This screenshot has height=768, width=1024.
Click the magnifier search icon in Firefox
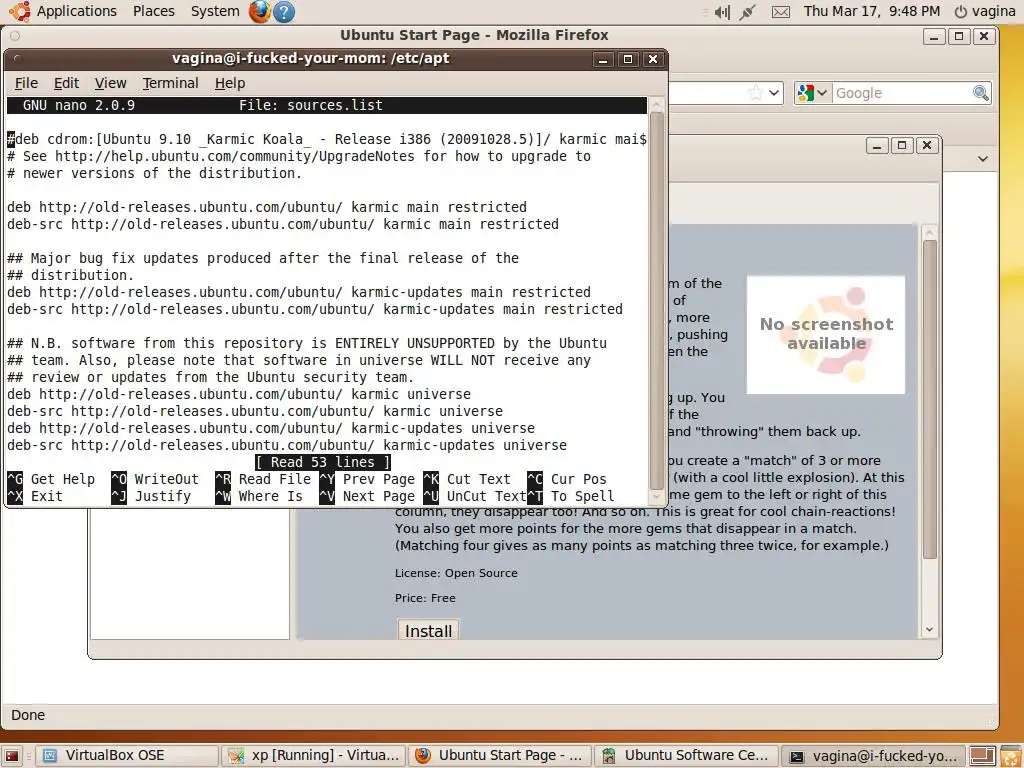(x=981, y=93)
